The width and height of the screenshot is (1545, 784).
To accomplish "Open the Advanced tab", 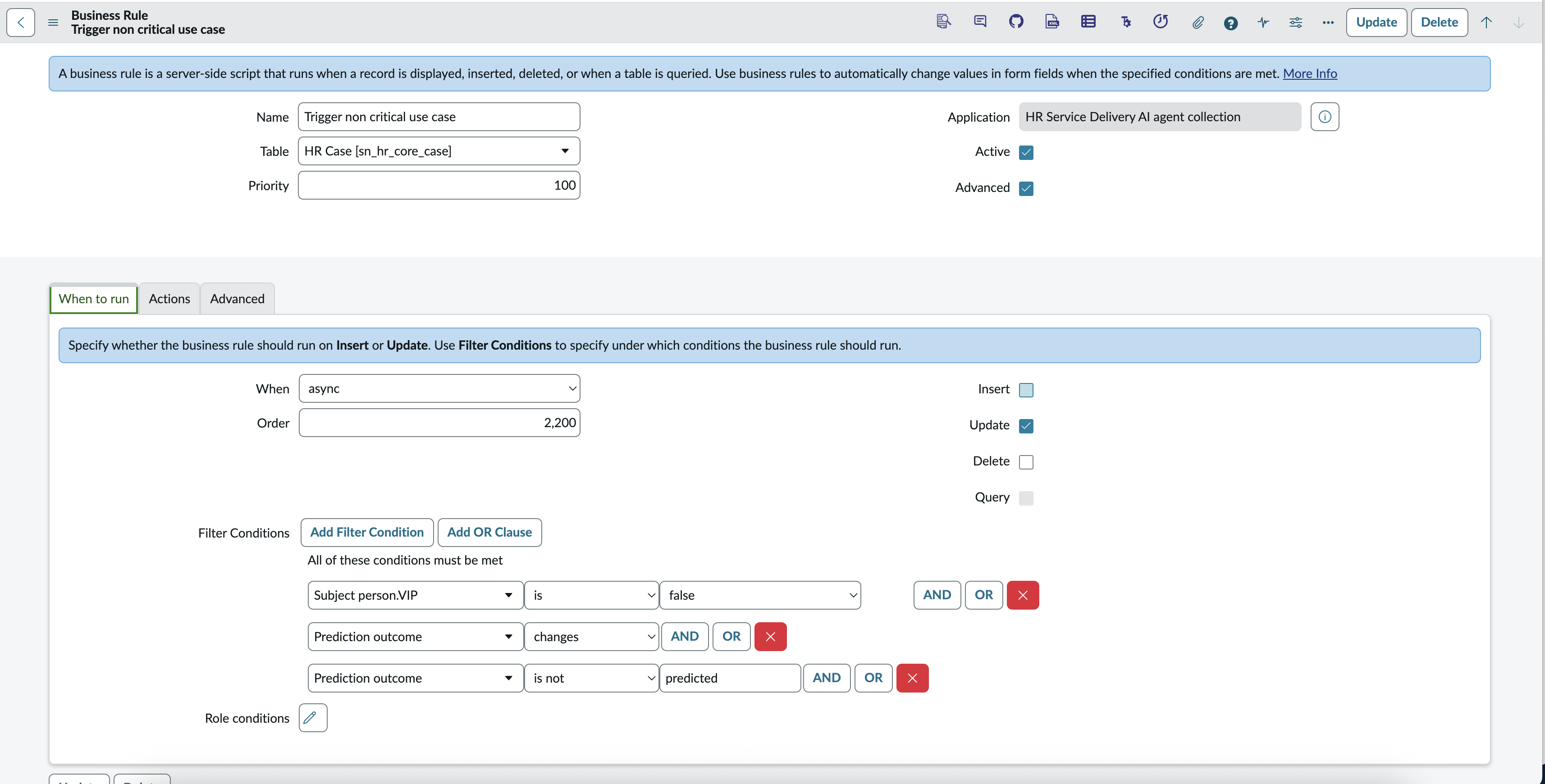I will 237,298.
